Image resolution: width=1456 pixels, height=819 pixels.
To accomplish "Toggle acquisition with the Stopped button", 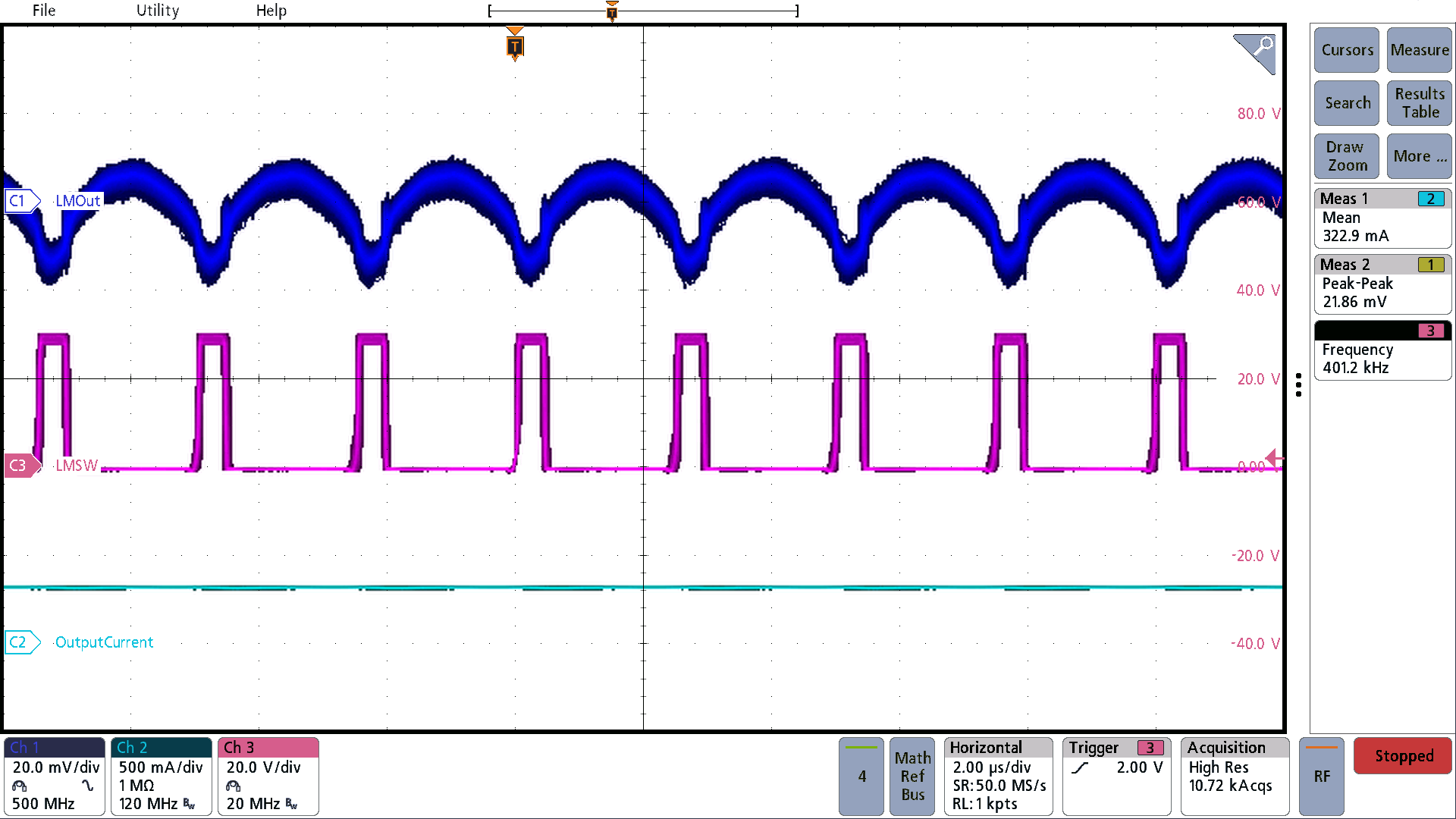I will pos(1402,756).
